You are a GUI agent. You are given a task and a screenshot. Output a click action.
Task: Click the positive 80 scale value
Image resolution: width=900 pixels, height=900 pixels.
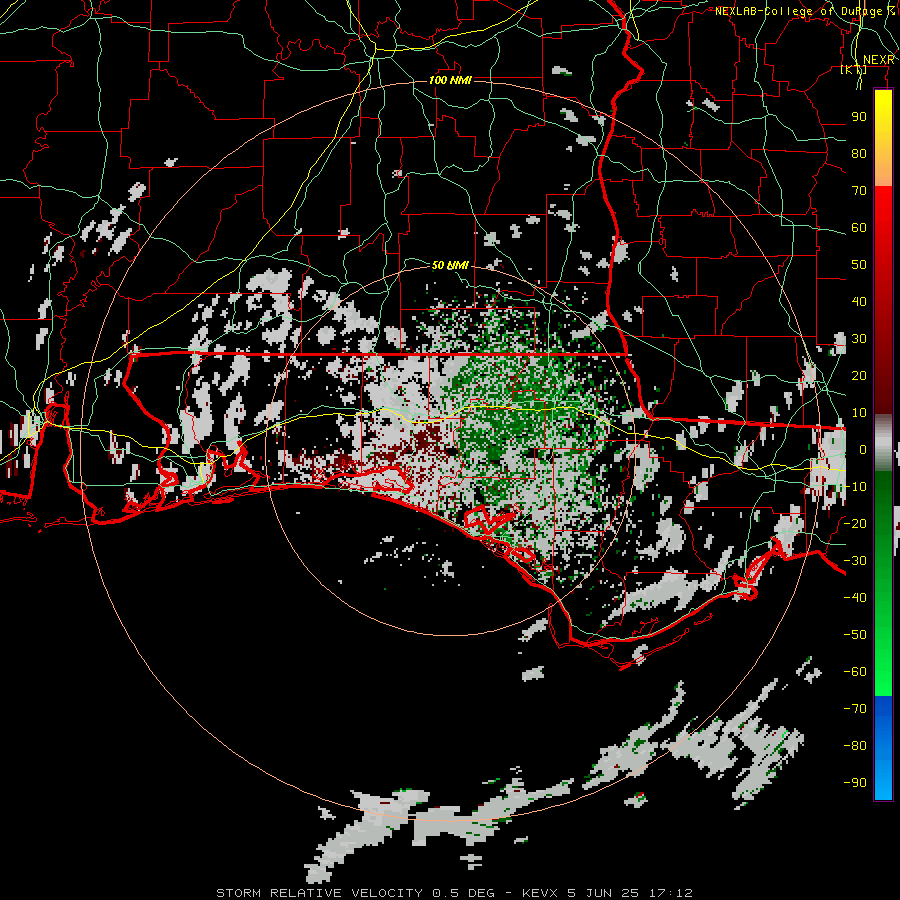pyautogui.click(x=859, y=153)
